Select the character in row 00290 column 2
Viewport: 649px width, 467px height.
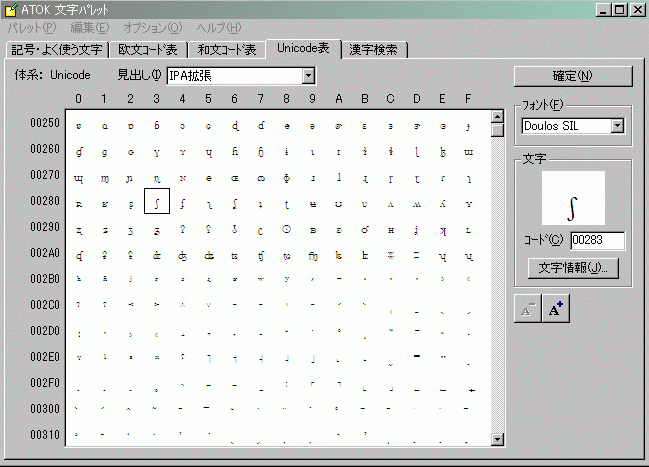131,230
